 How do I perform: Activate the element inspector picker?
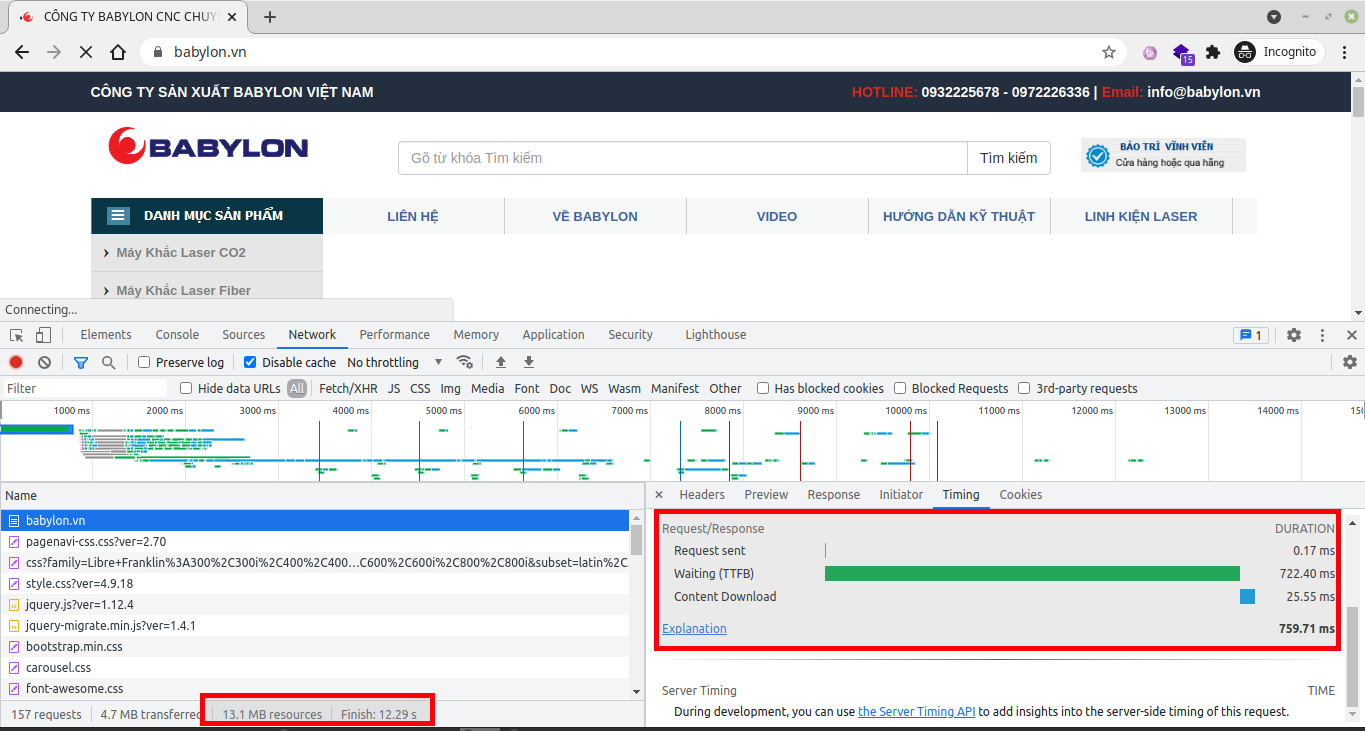(x=17, y=335)
